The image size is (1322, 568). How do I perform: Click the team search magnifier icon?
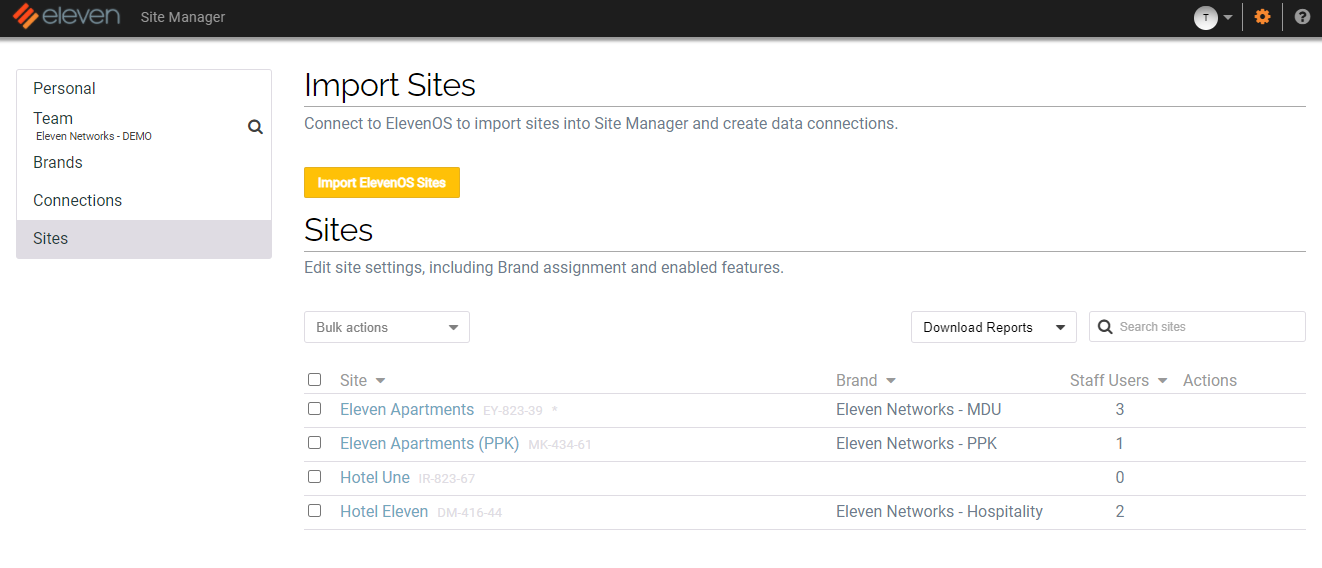(255, 127)
